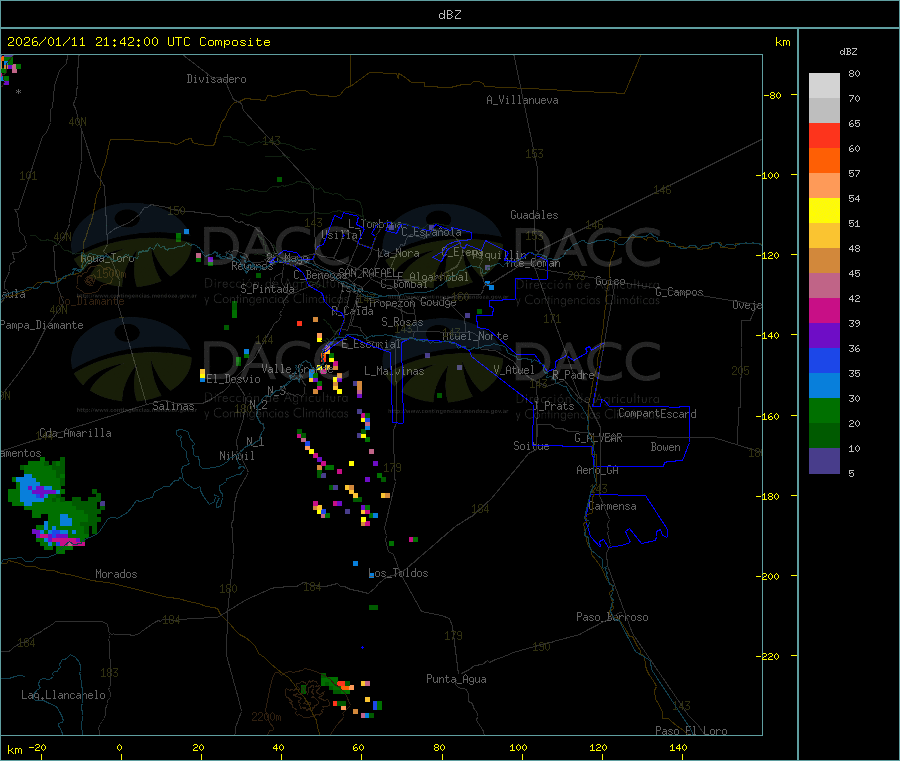
Task: Click the Aero_GA label
Action: (x=598, y=470)
